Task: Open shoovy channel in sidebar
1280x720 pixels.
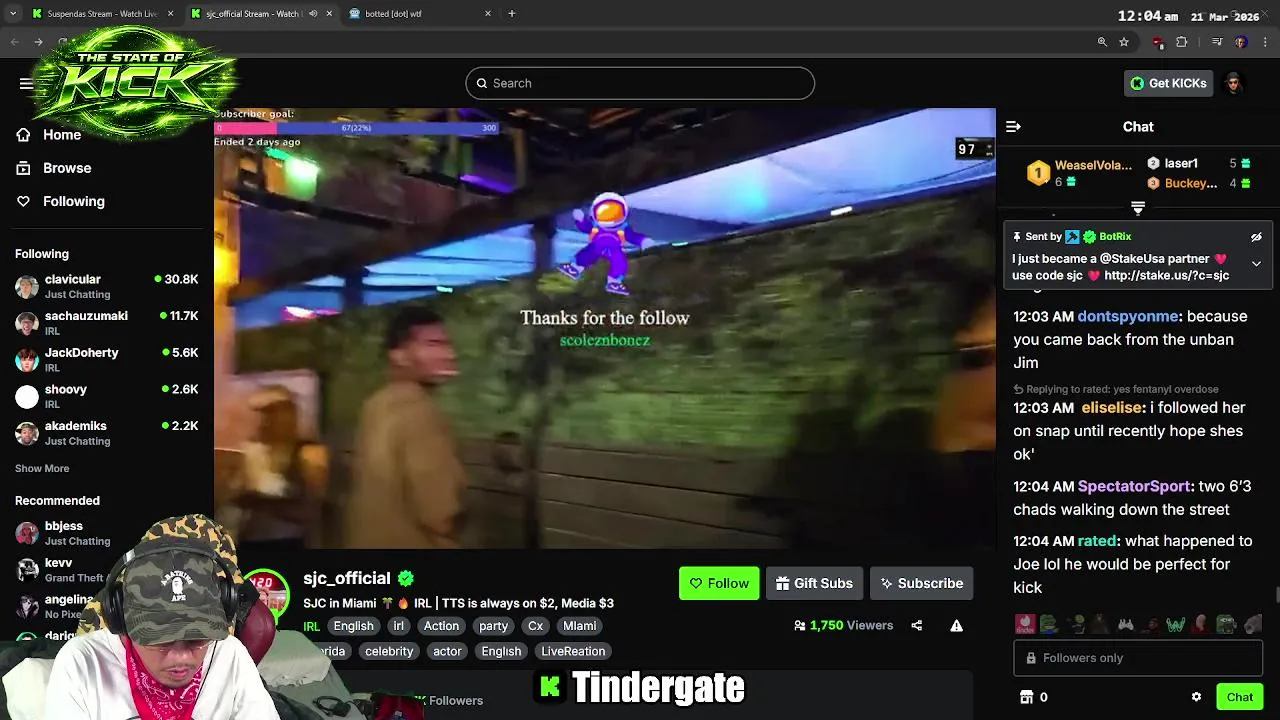Action: [107, 396]
